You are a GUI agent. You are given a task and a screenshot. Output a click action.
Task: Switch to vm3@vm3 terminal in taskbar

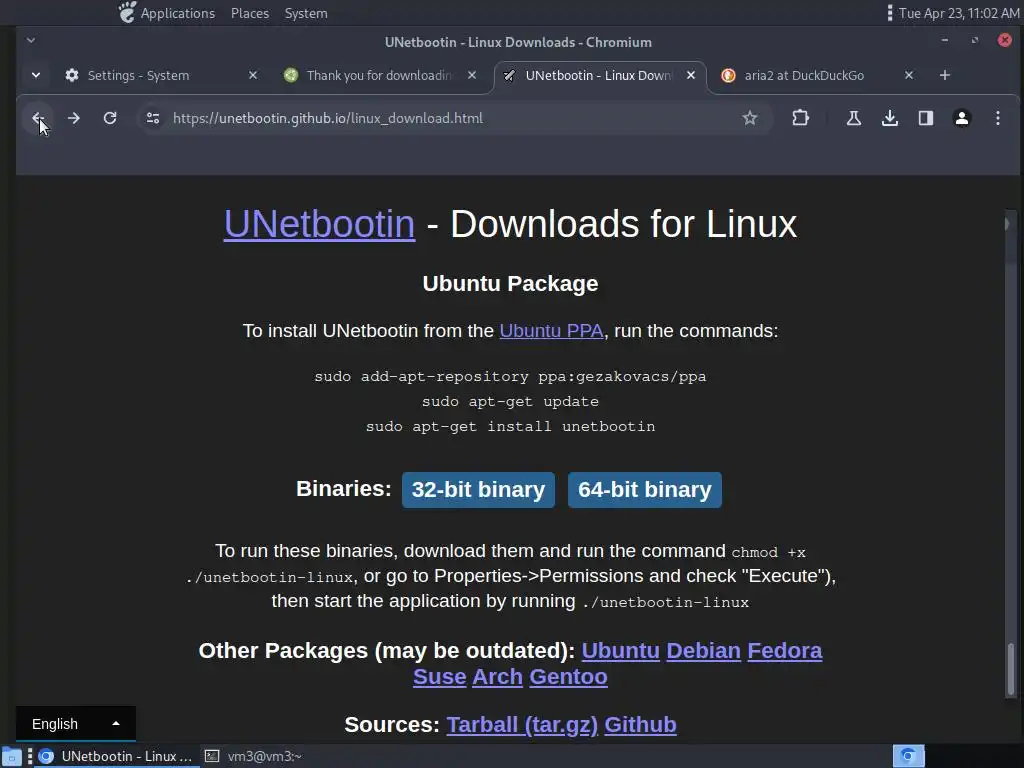tap(254, 756)
